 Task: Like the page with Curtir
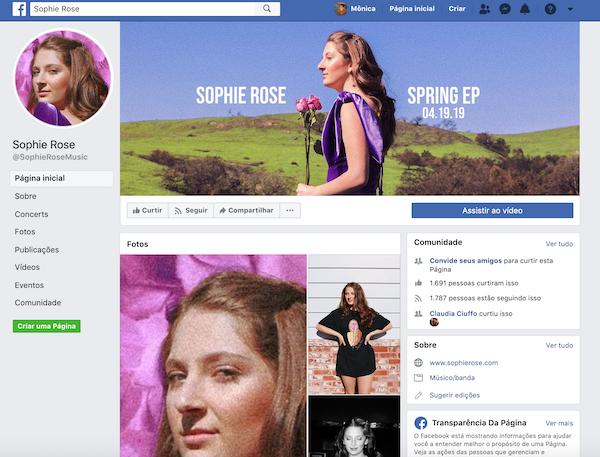(x=146, y=210)
